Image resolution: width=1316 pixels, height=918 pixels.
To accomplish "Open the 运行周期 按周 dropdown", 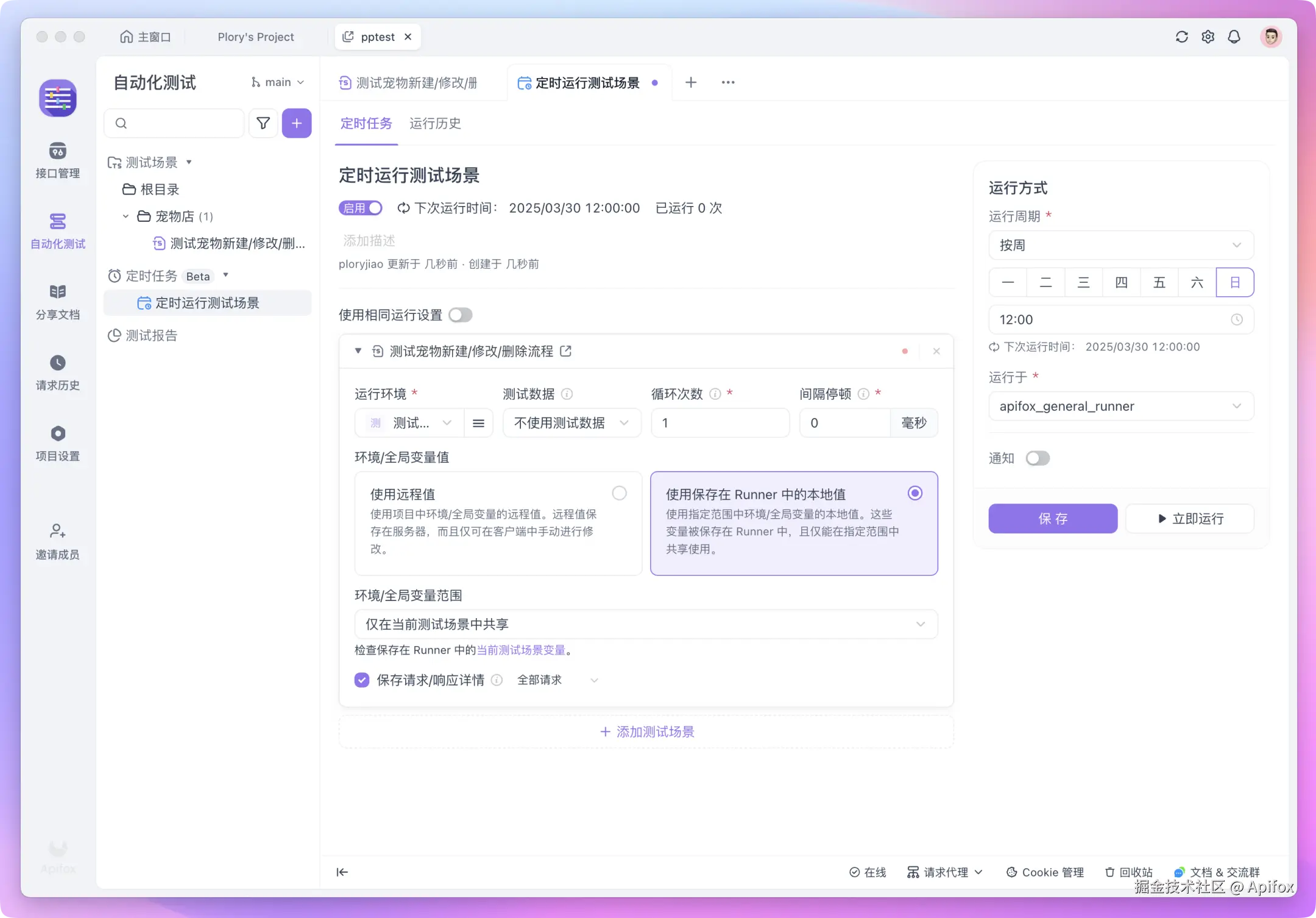I will 1120,245.
